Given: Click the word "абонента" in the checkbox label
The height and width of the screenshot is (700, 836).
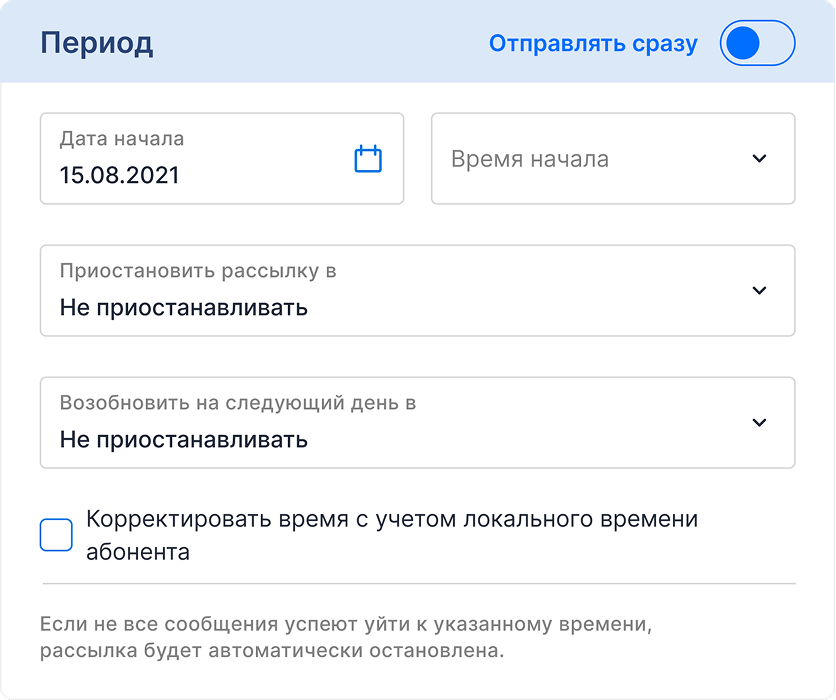Looking at the screenshot, I should point(138,552).
